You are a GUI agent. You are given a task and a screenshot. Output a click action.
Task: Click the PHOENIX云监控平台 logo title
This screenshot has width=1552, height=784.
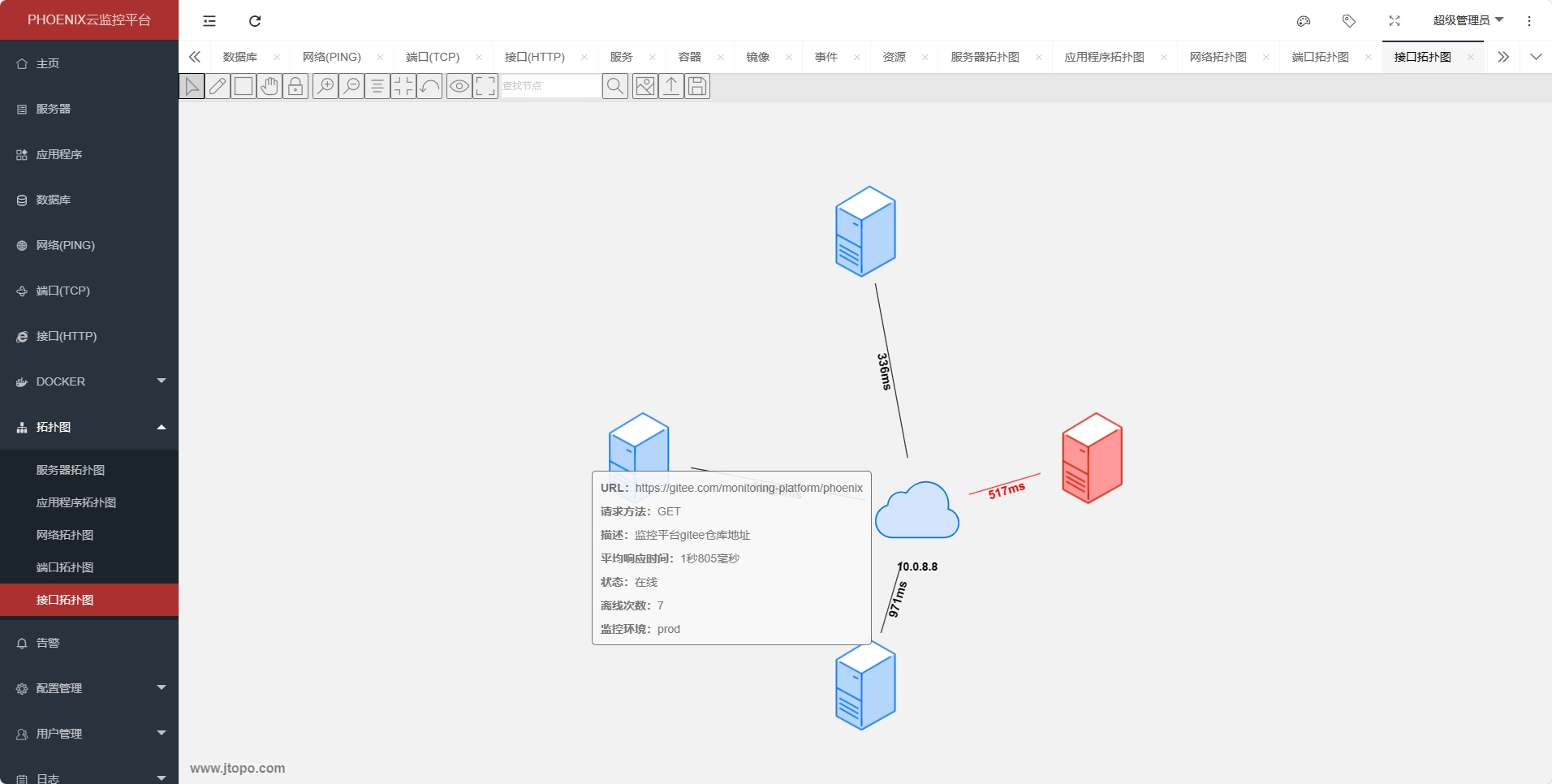pos(89,20)
